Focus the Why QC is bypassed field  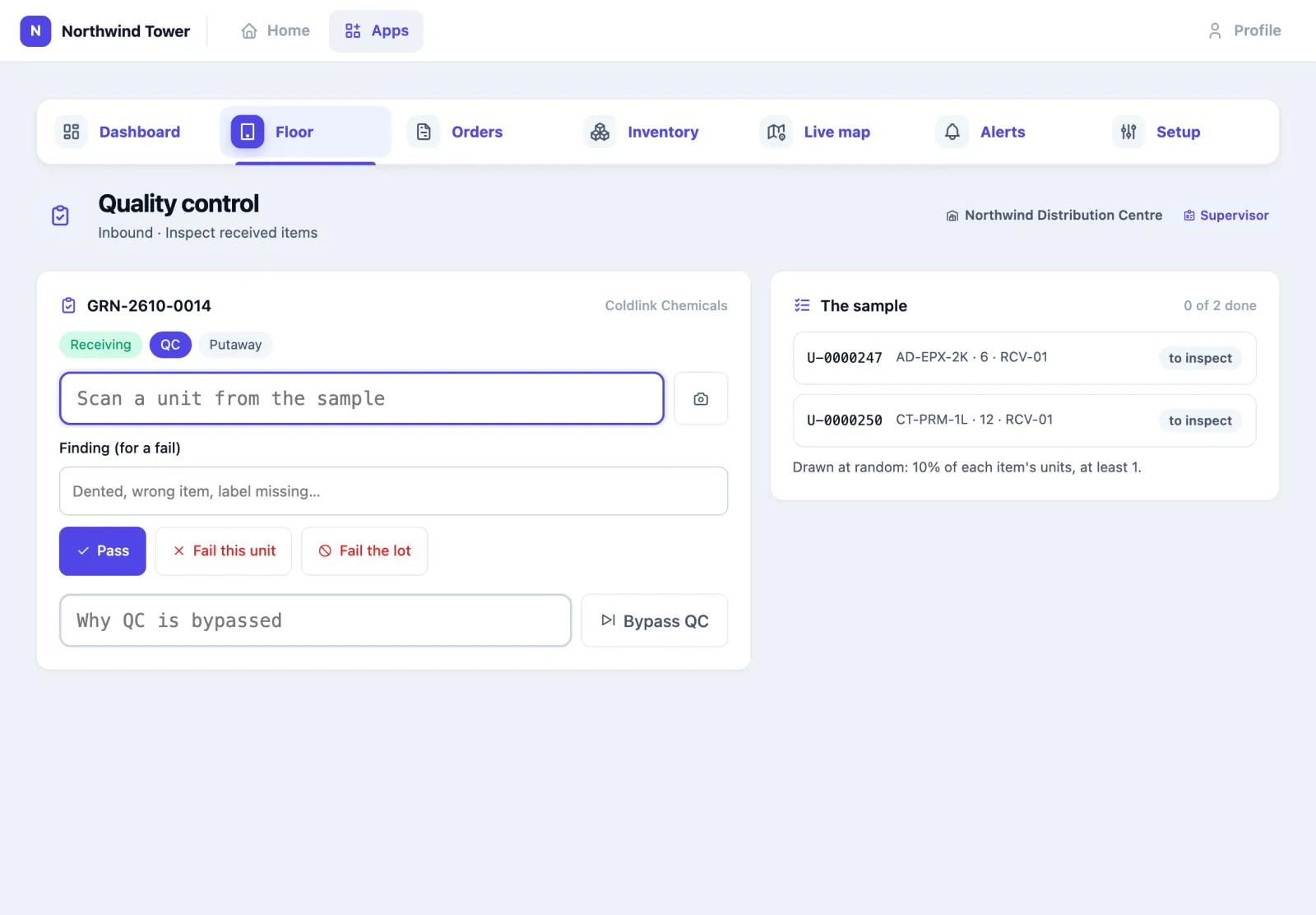(x=315, y=620)
